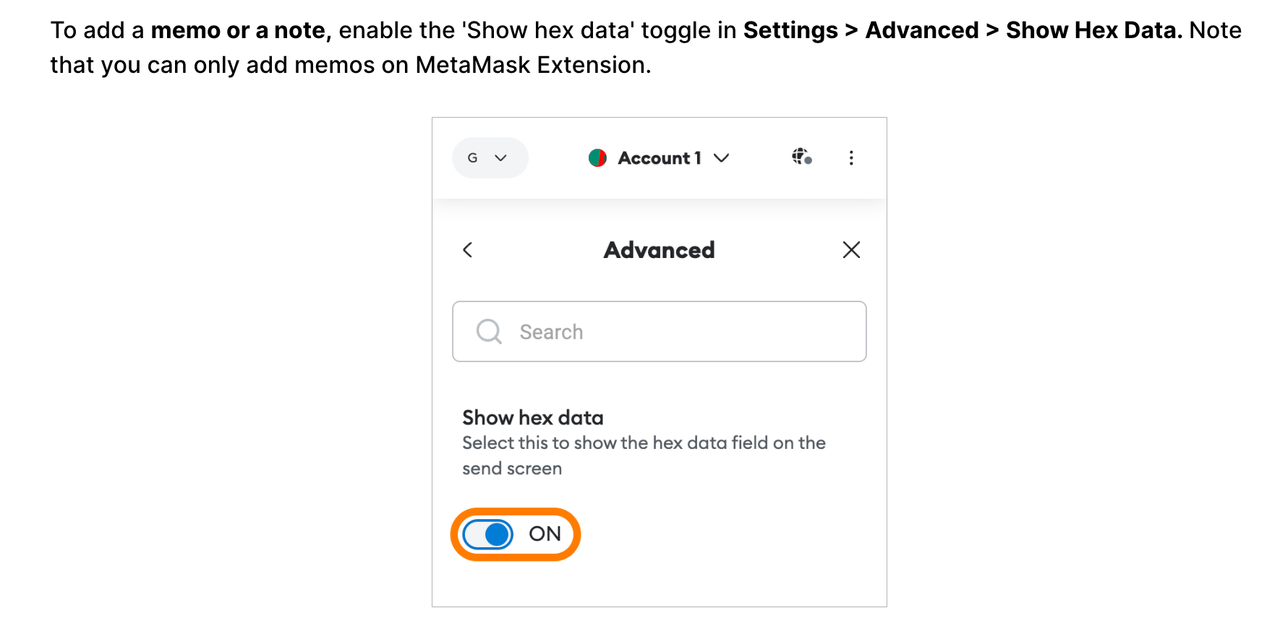Select the Account 1 name label
This screenshot has width=1280, height=623.
(x=659, y=158)
